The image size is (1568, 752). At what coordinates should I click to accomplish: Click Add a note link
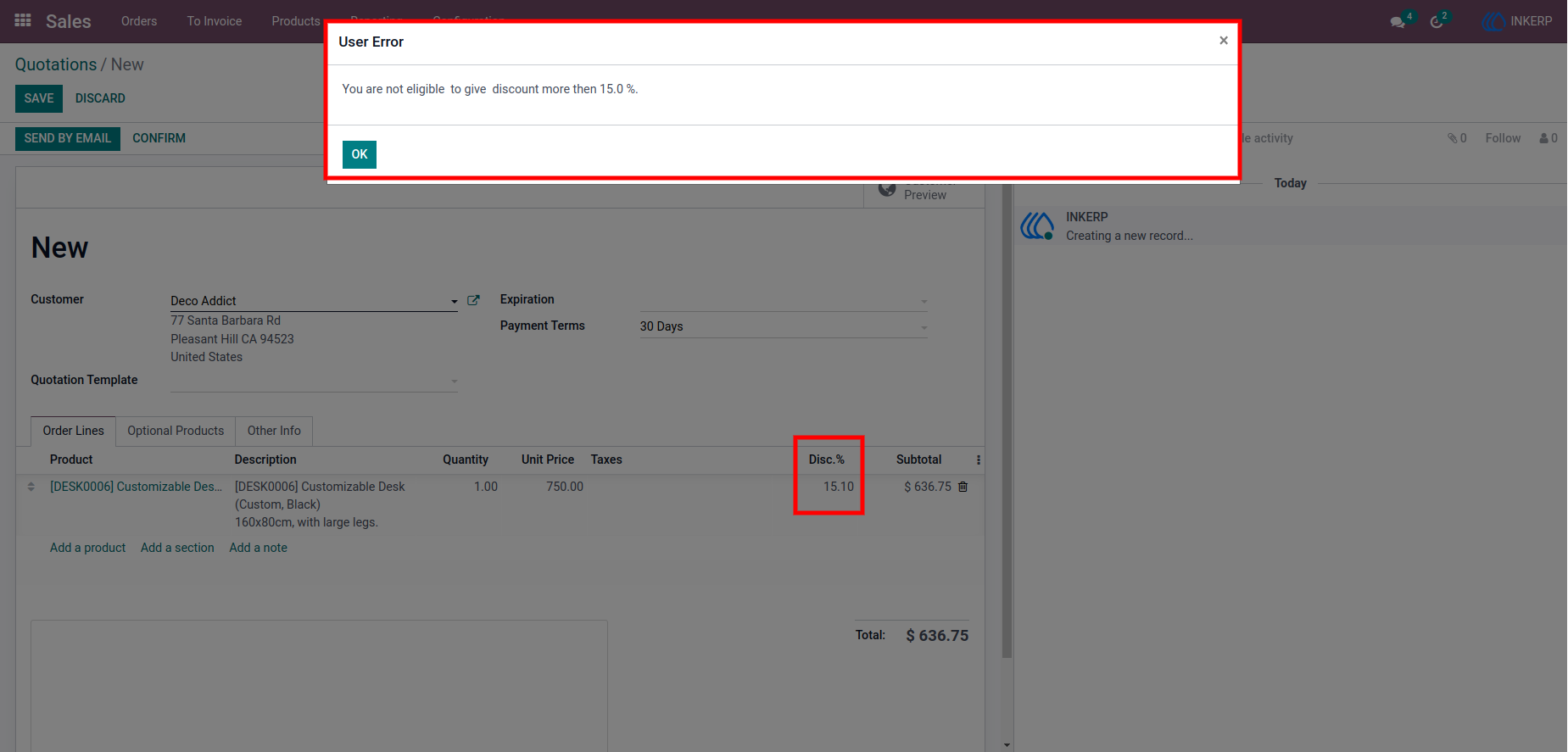click(x=258, y=548)
